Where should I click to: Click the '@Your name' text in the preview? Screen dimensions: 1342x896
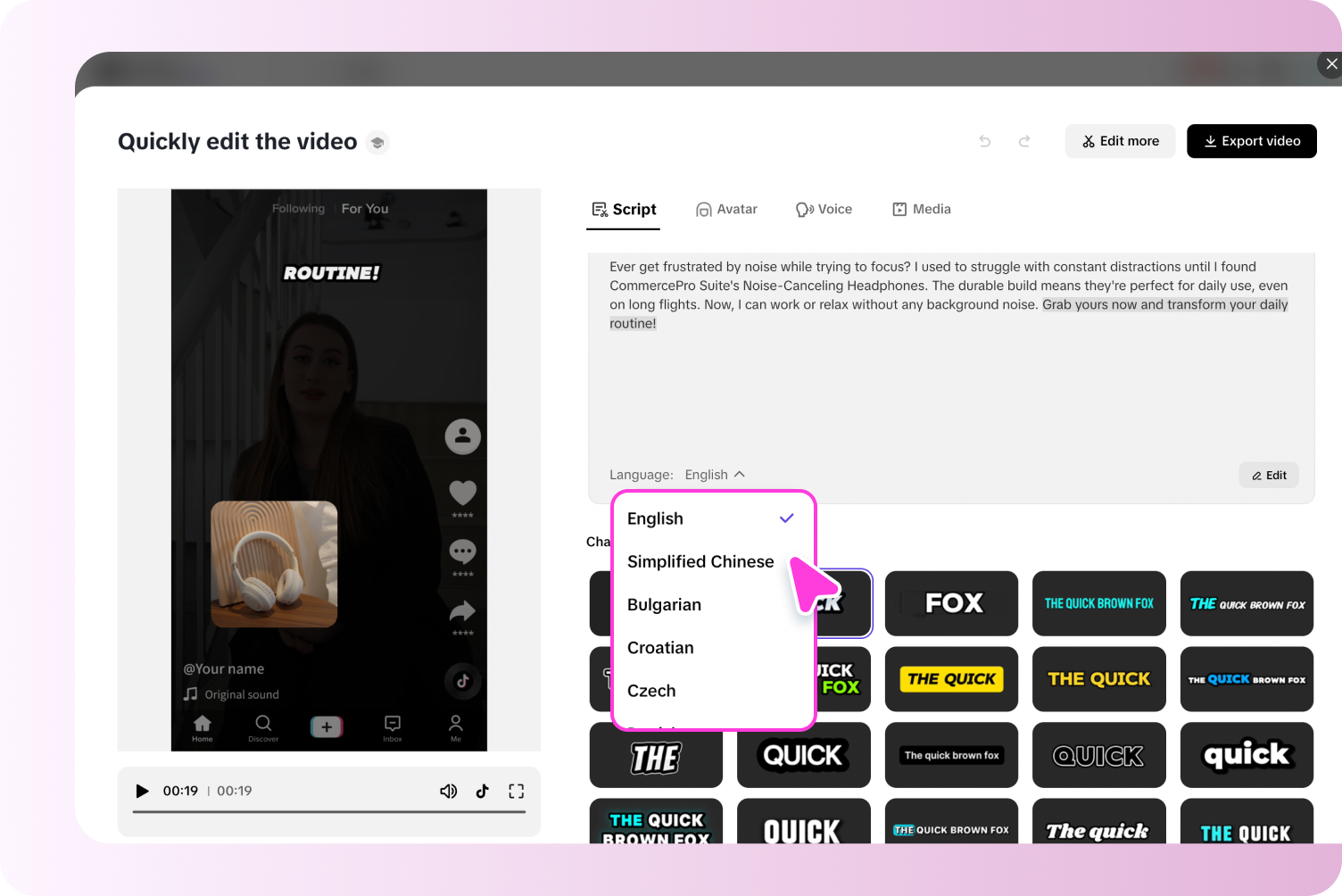224,669
